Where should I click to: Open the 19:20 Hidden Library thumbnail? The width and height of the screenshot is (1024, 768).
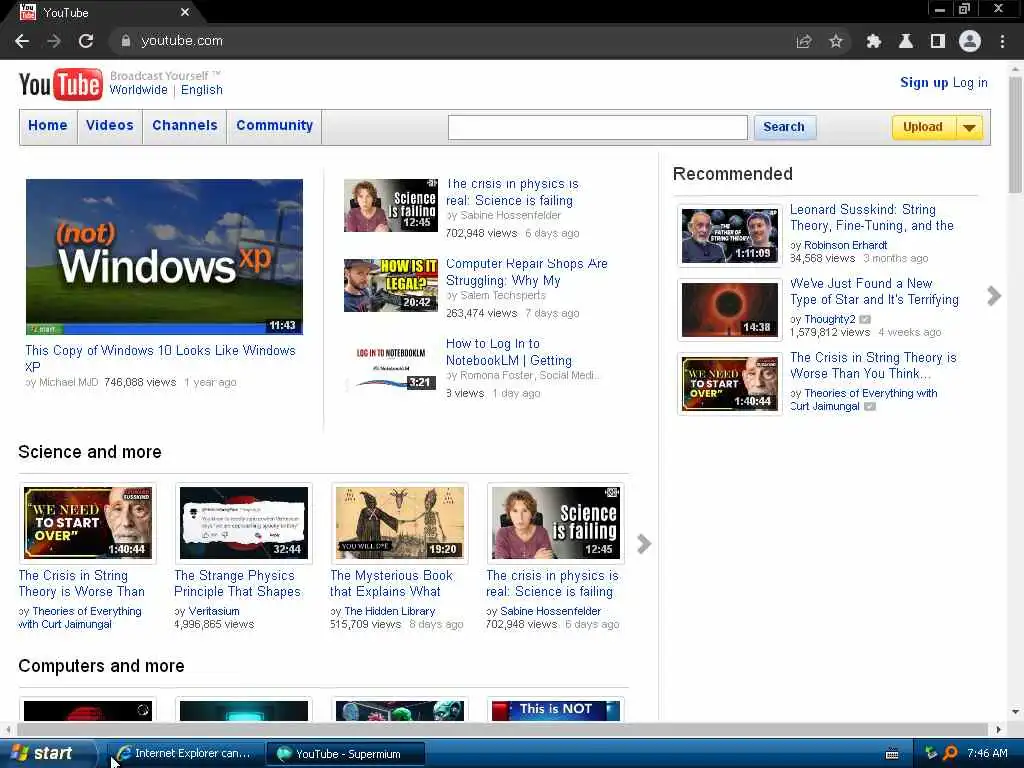[x=400, y=523]
